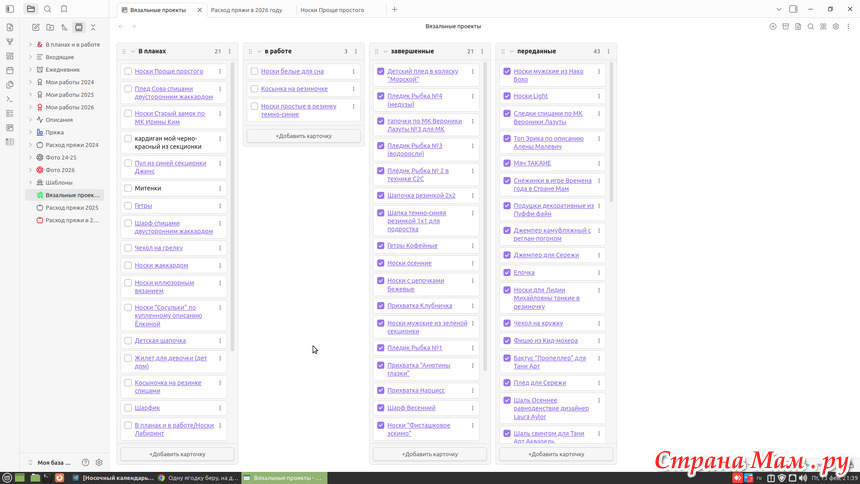860x484 pixels.
Task: Click archive completed cards icon
Action: coord(785,26)
